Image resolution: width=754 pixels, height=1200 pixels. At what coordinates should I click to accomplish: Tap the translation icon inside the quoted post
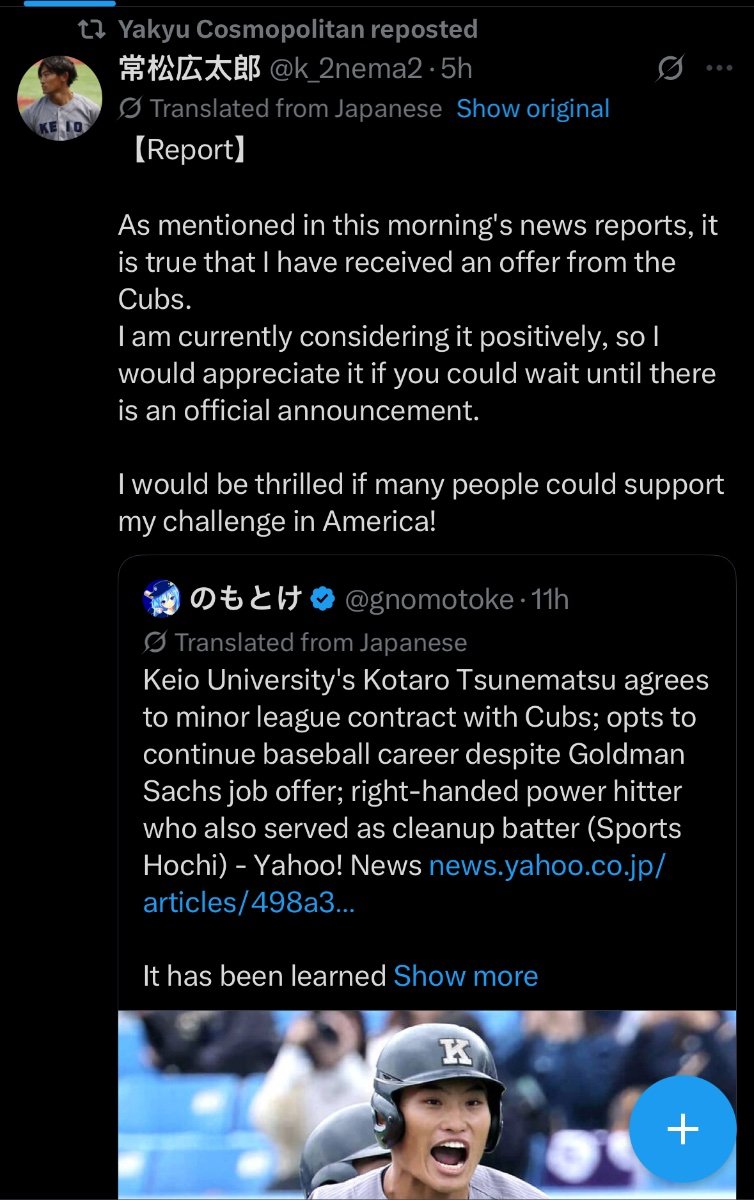[x=155, y=641]
